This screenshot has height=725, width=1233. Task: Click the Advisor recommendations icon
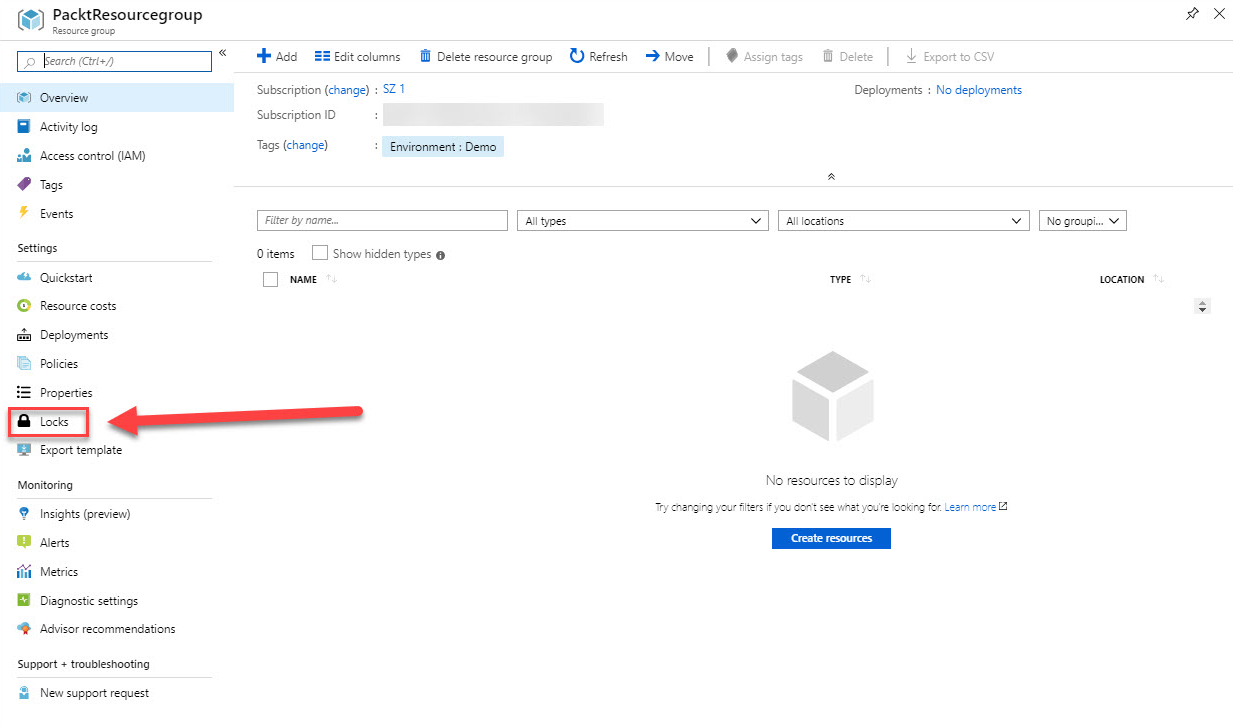point(25,629)
